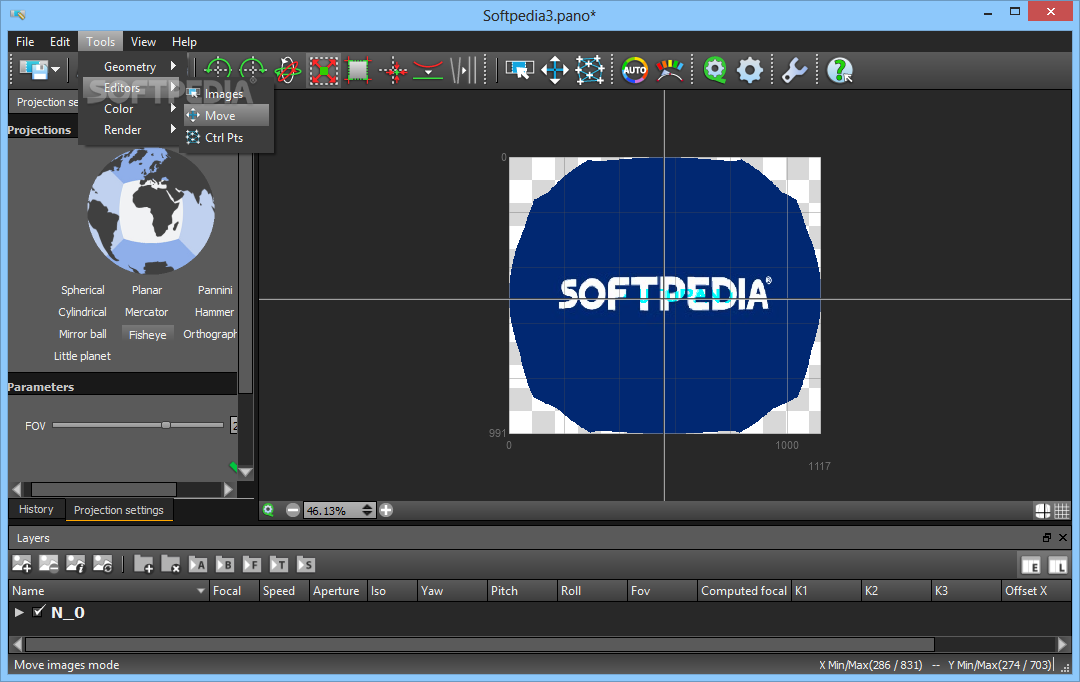Choose Images from Editors submenu
Image resolution: width=1080 pixels, height=682 pixels.
click(x=227, y=94)
